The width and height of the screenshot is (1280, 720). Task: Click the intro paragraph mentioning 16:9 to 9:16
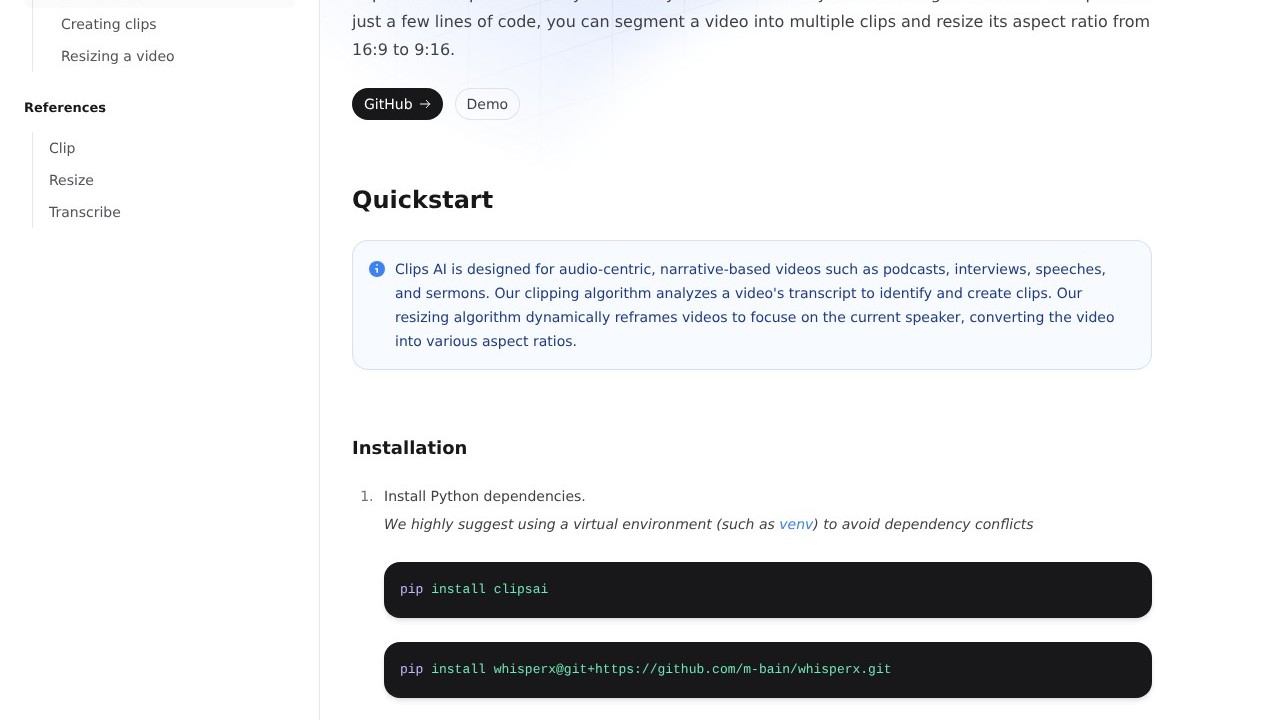750,35
